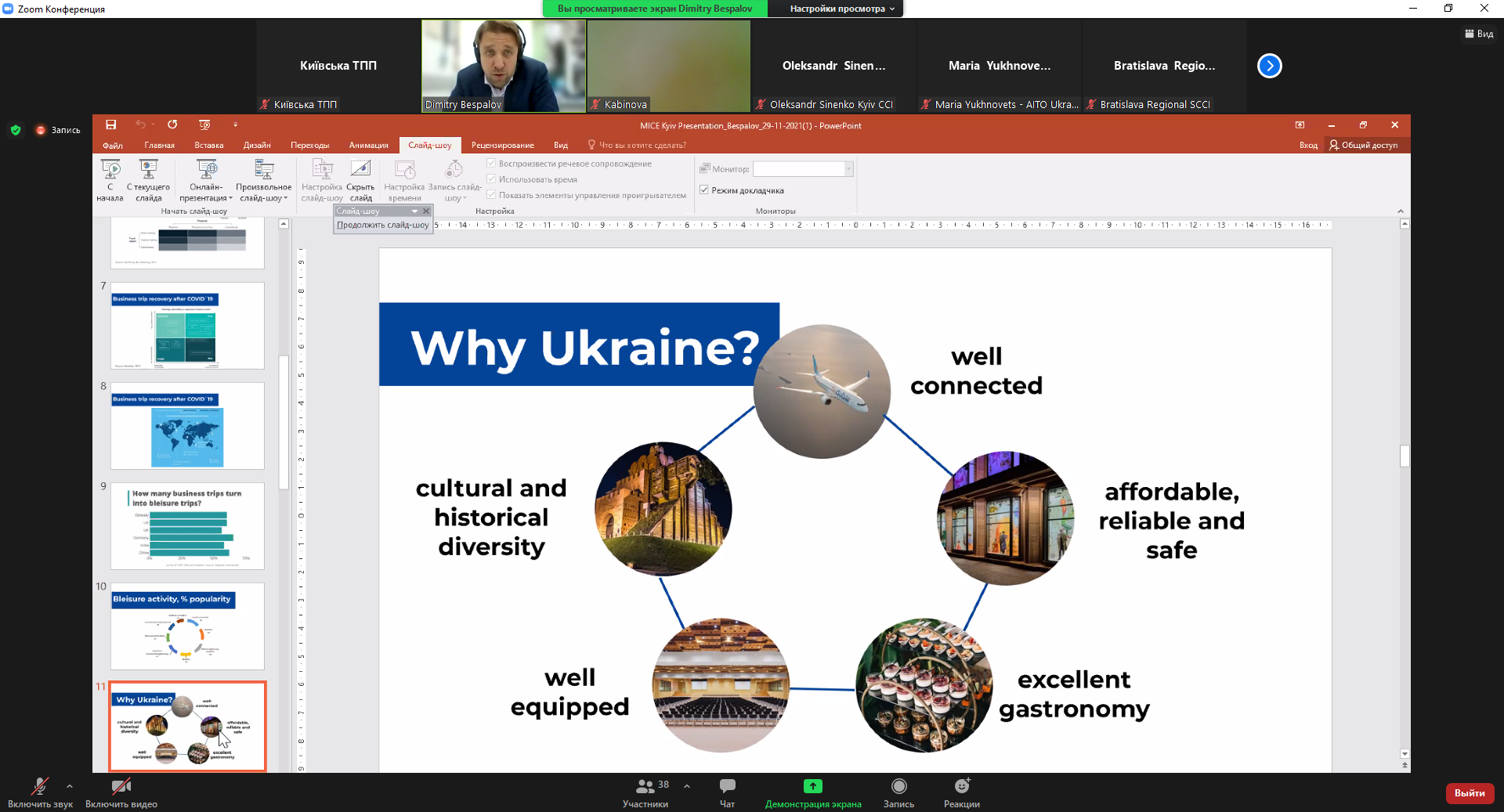
Task: Toggle the use timings checkbox
Action: [491, 179]
